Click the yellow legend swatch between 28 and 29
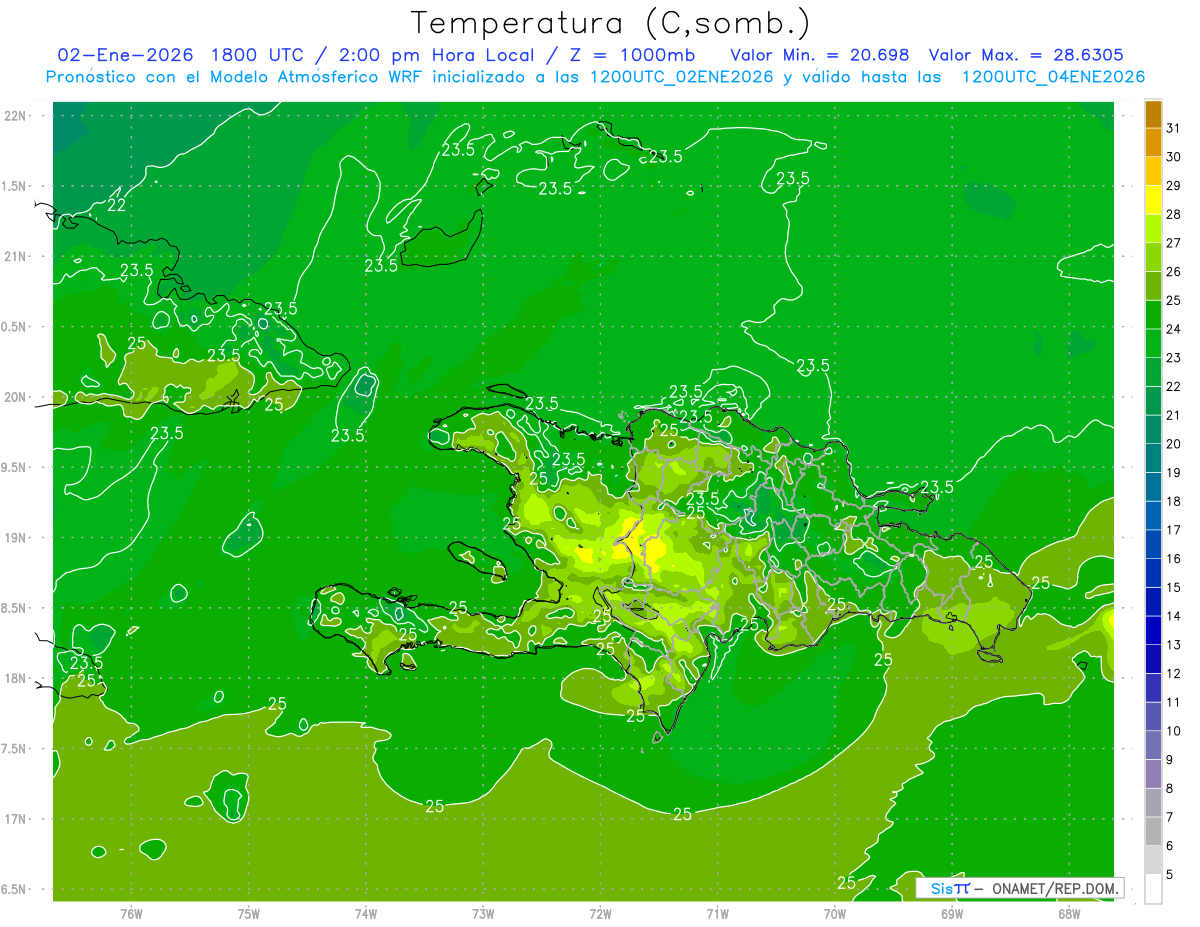The height and width of the screenshot is (927, 1200). click(x=1153, y=200)
